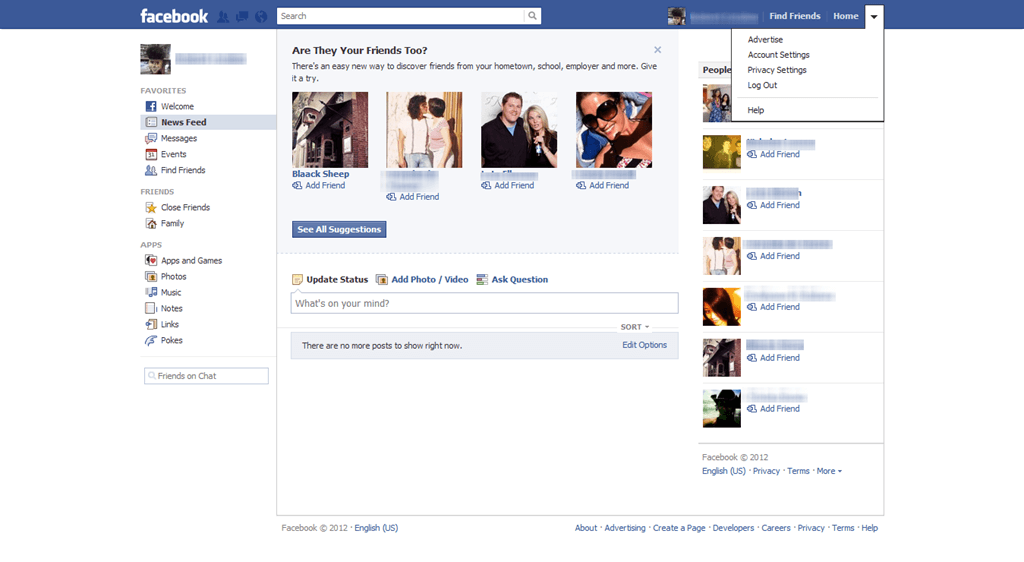Click Terms in right sidebar footer
Viewport: 1024px width, 562px height.
(798, 471)
